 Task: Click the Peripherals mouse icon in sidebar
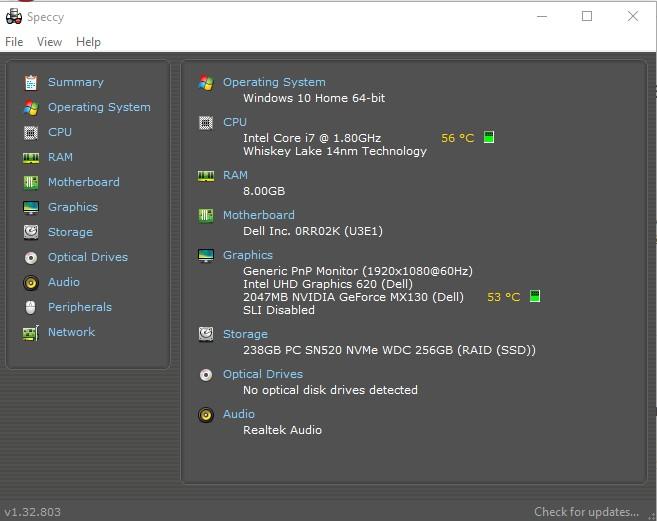(31, 307)
